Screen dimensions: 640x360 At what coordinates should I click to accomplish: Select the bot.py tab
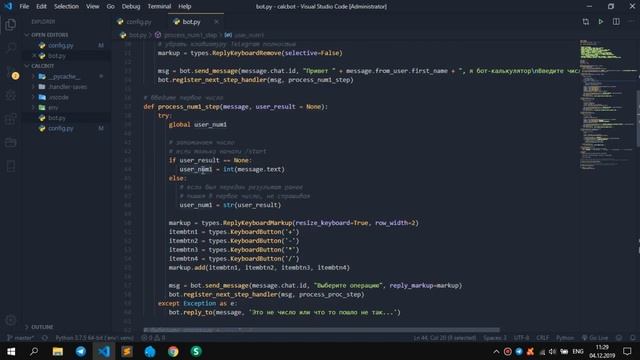(191, 22)
